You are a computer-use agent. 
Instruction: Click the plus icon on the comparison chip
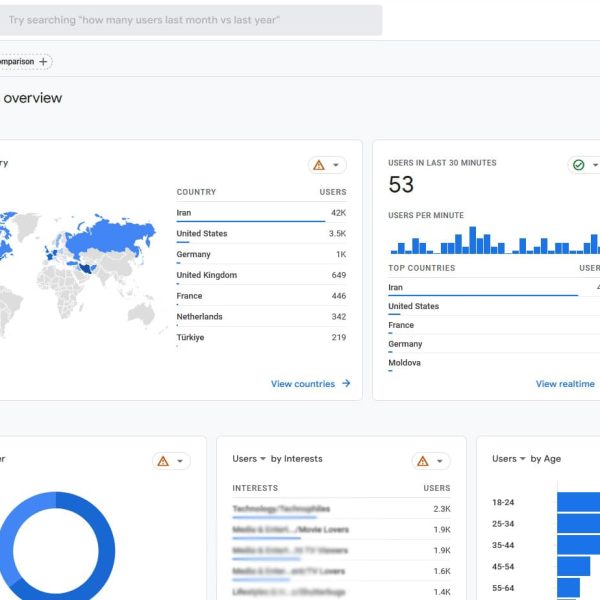coord(43,62)
